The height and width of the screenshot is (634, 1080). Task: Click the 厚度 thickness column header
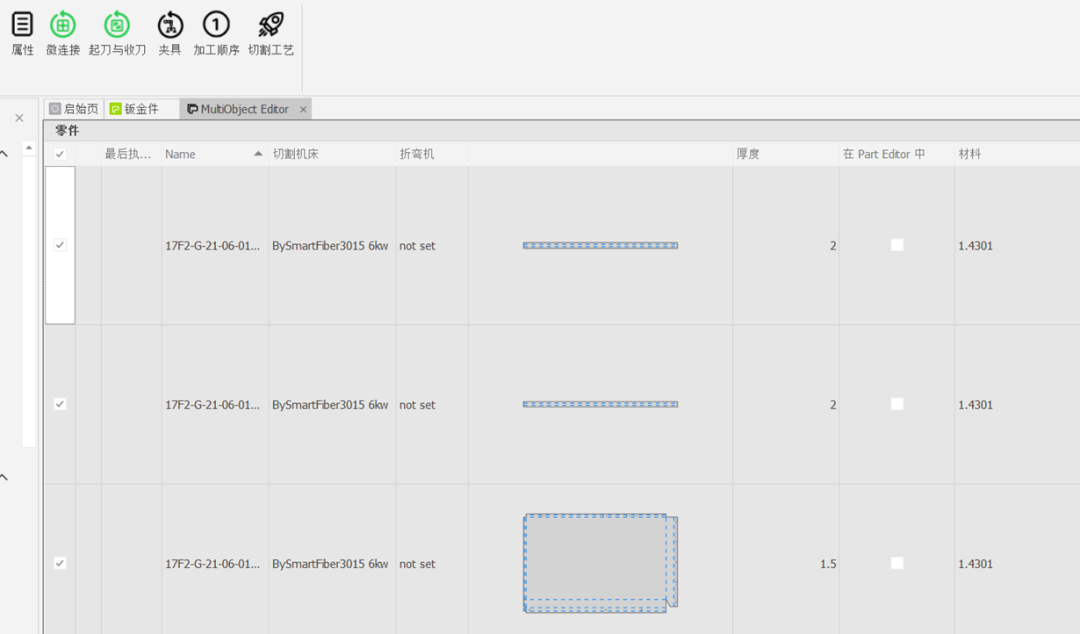[748, 154]
